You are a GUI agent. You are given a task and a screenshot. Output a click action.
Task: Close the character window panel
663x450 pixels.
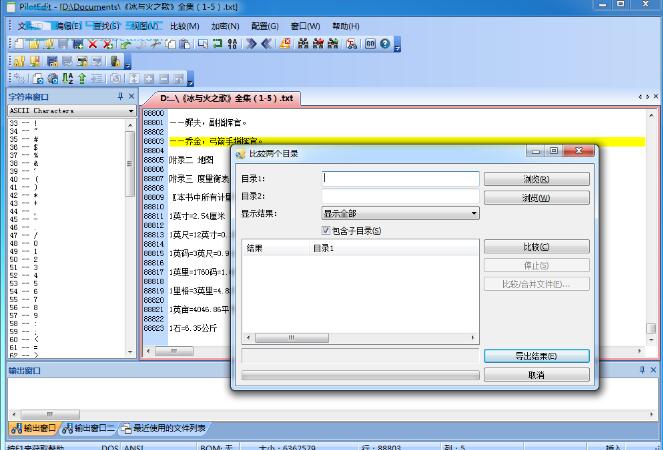coord(131,96)
